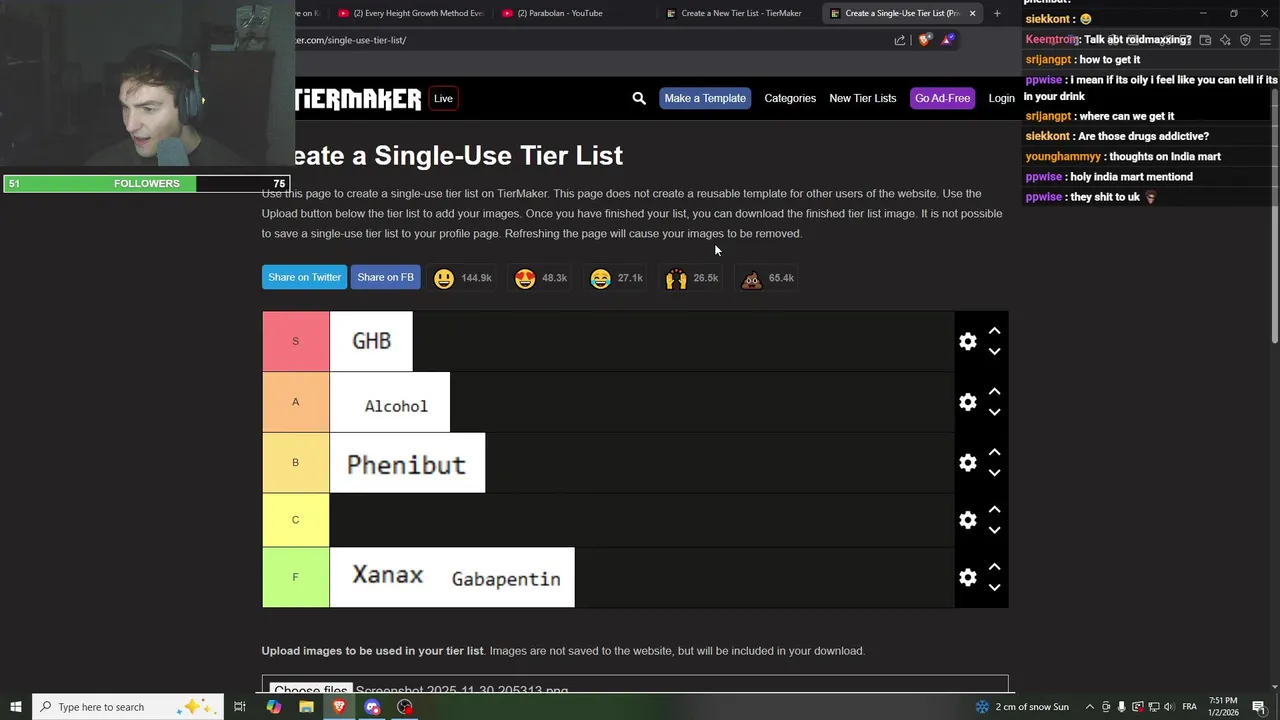Select the GHB tile in S tier
Viewport: 1280px width, 720px height.
(371, 341)
